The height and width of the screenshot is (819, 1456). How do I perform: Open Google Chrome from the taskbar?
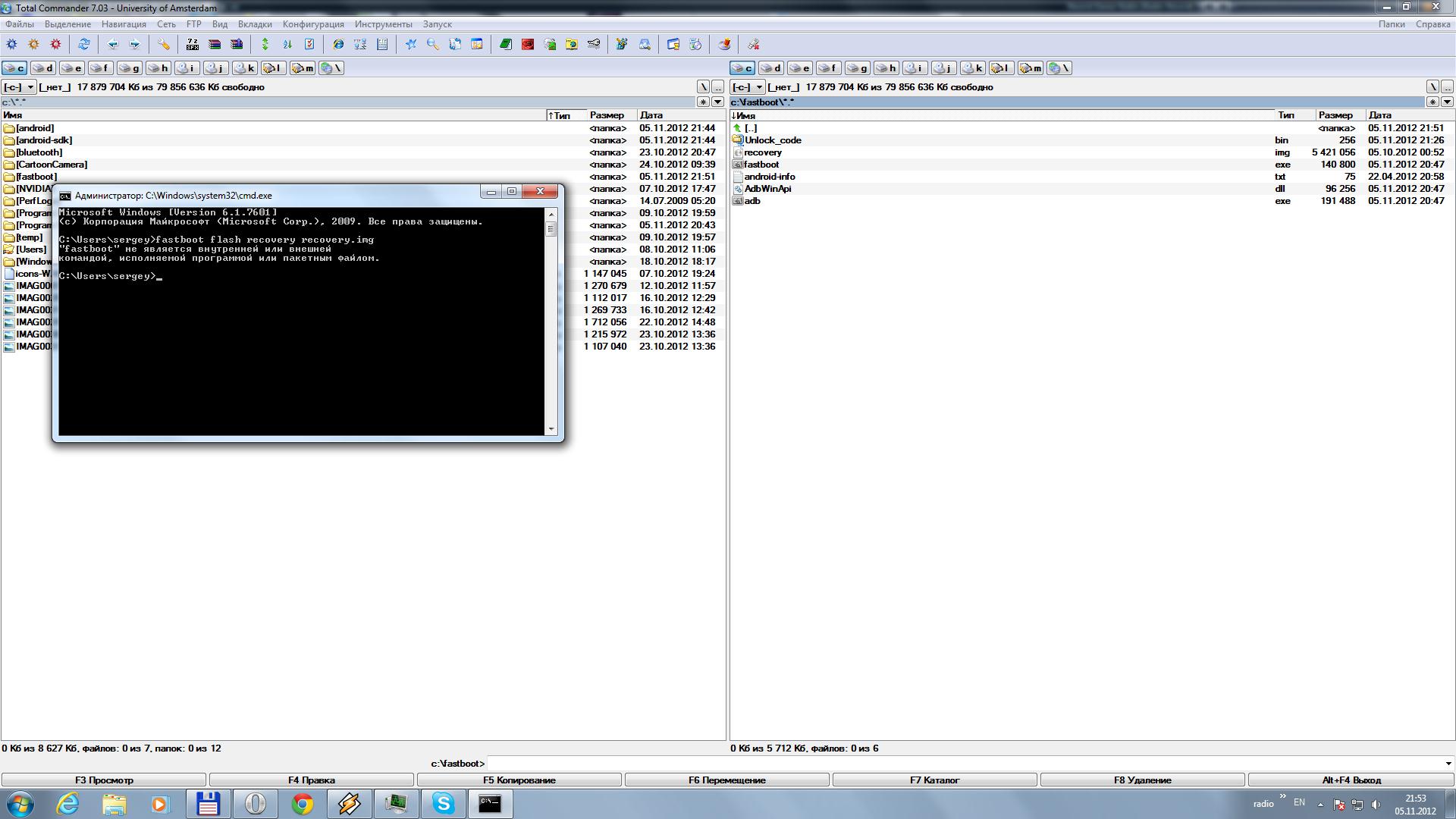click(x=303, y=804)
